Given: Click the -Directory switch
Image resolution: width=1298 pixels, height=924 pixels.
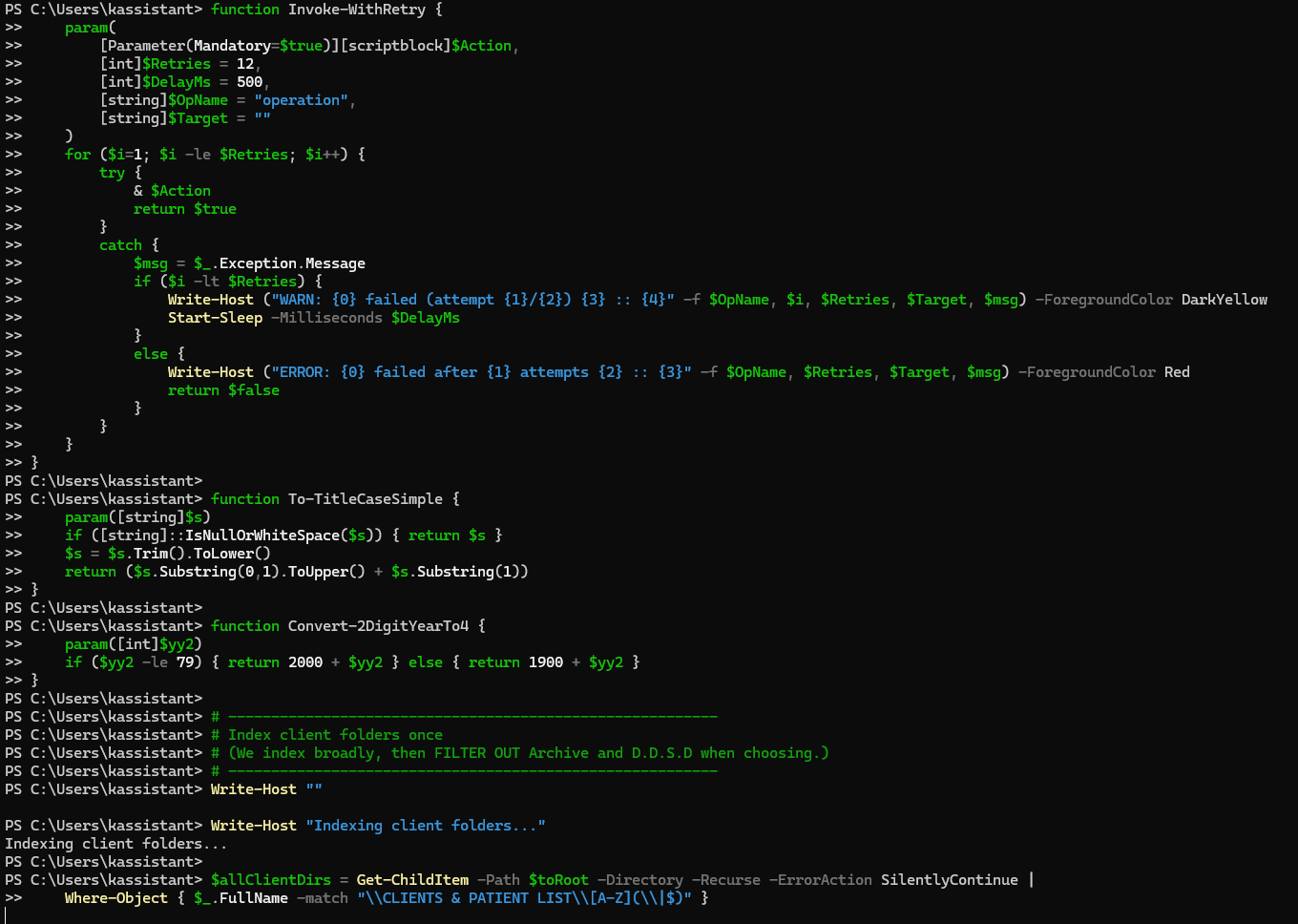Looking at the screenshot, I should point(640,880).
